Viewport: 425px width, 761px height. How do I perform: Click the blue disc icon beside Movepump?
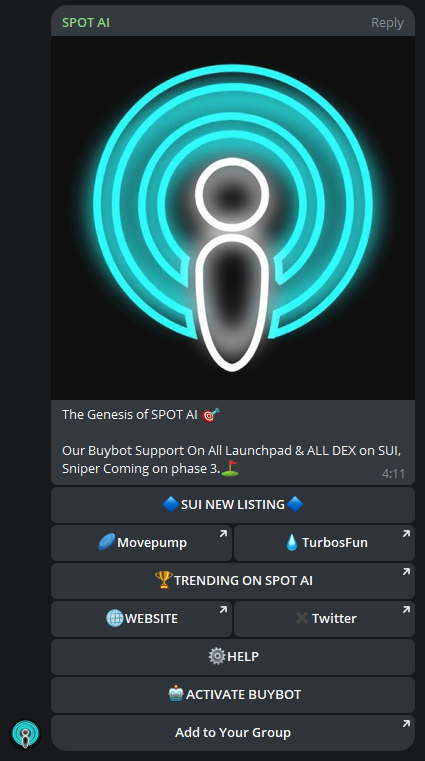click(x=107, y=542)
